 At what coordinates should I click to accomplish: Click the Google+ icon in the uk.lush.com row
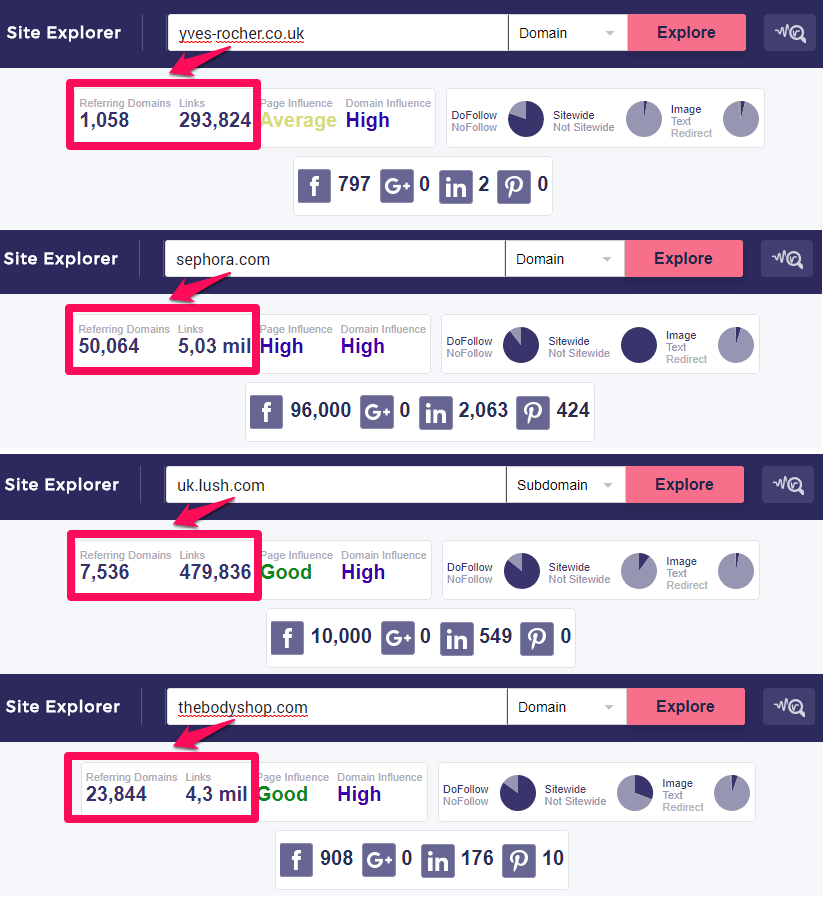pyautogui.click(x=398, y=638)
